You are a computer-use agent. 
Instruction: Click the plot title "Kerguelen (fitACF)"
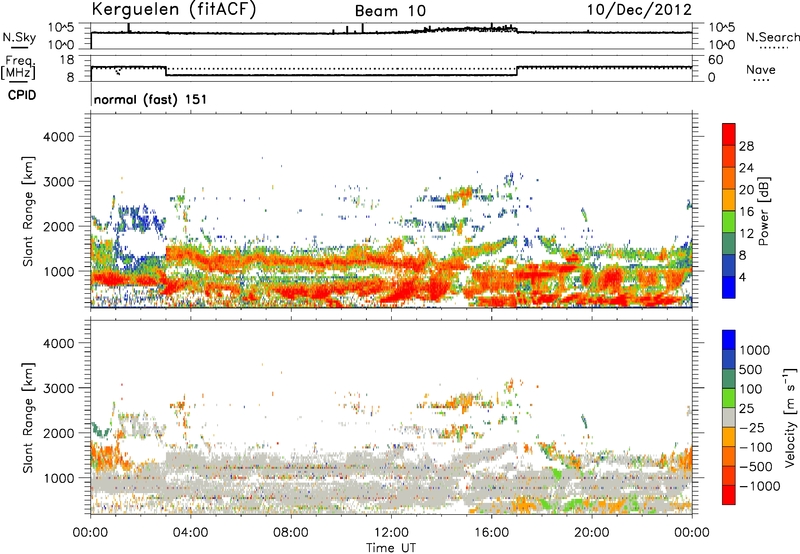click(173, 9)
